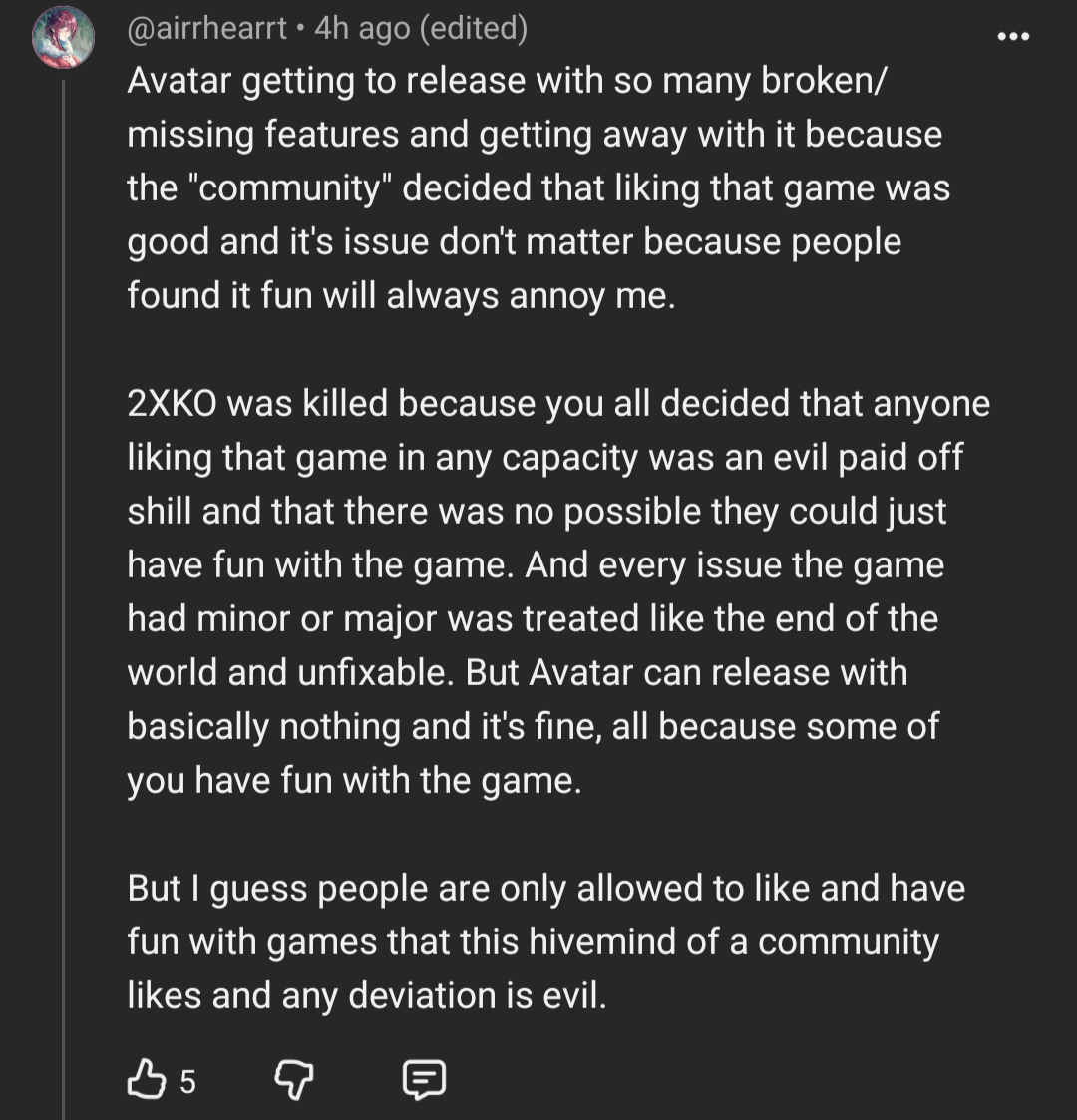Click the word "2XKO" in the comment
1077x1120 pixels.
173,404
